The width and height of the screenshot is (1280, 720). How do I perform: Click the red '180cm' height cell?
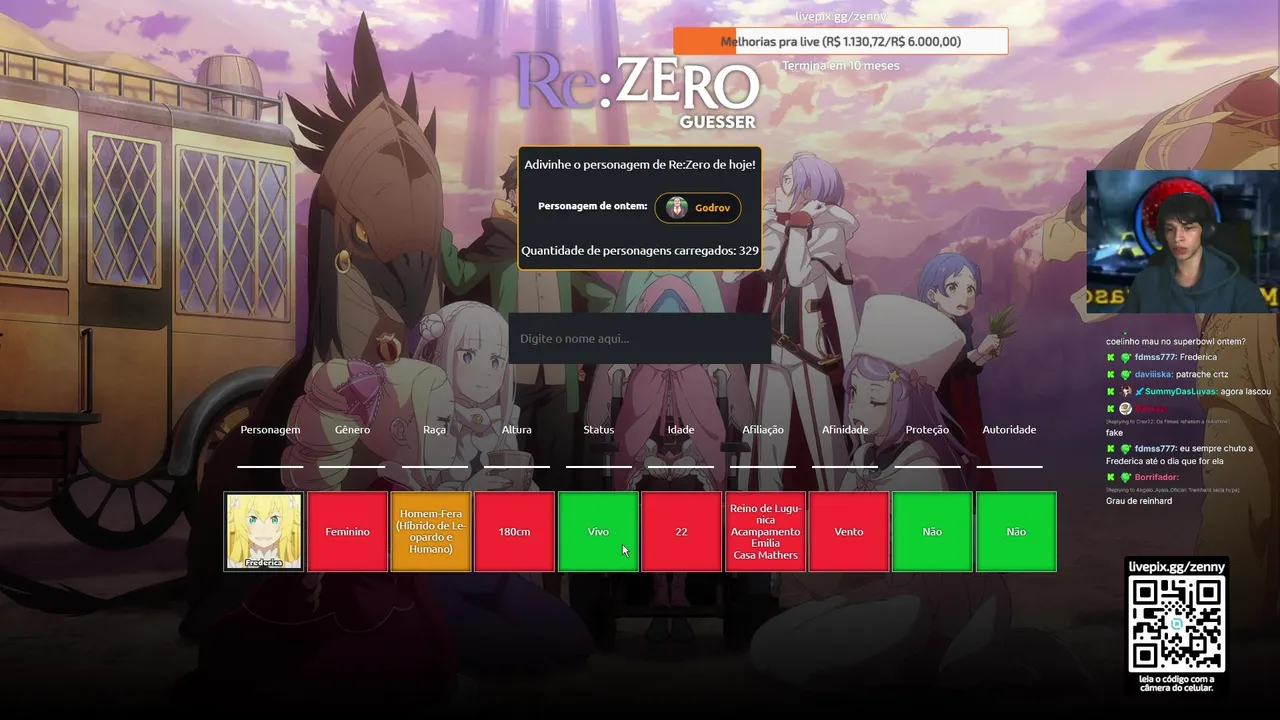pos(515,531)
